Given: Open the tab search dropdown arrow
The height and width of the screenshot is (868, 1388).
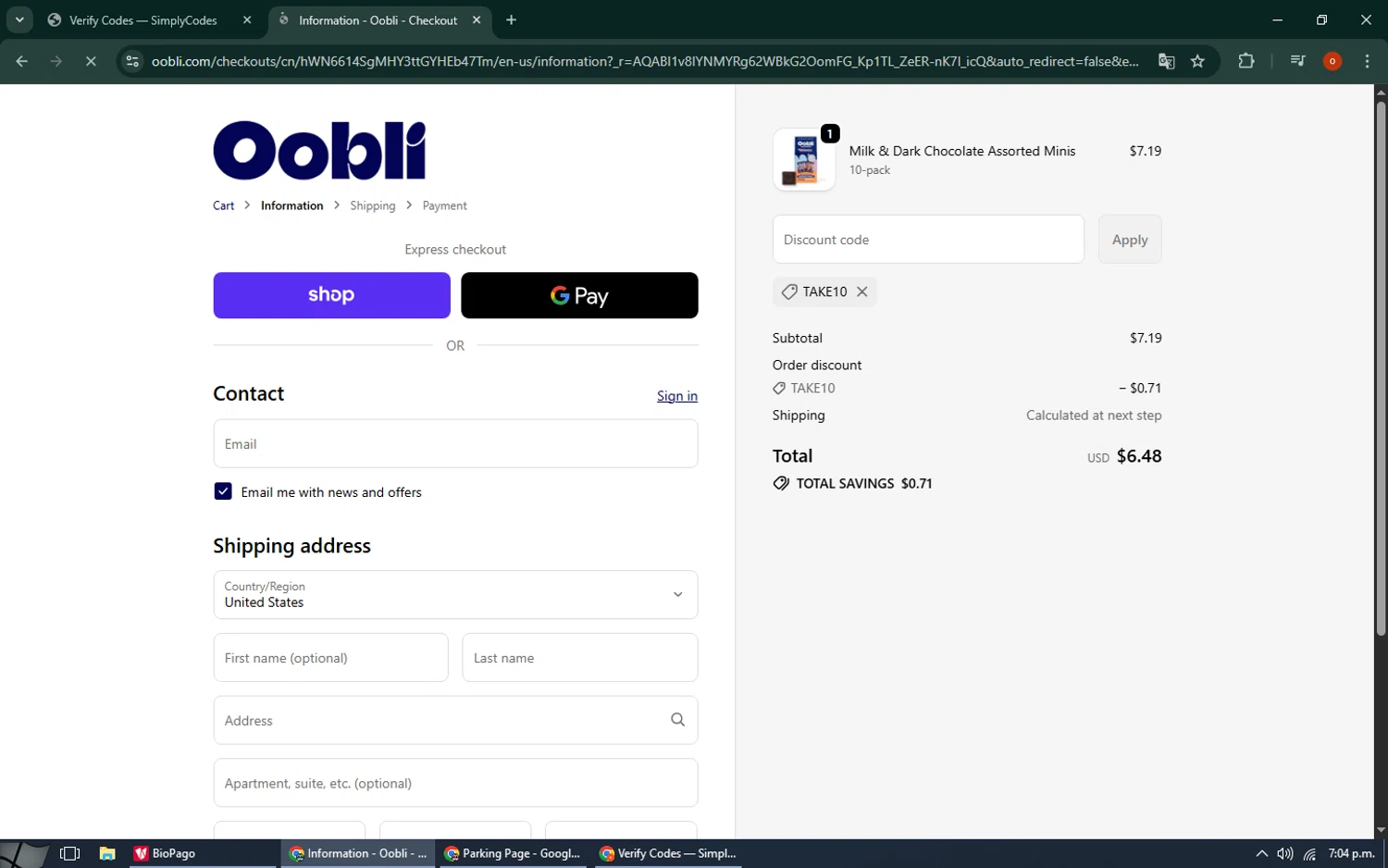Looking at the screenshot, I should tap(19, 19).
